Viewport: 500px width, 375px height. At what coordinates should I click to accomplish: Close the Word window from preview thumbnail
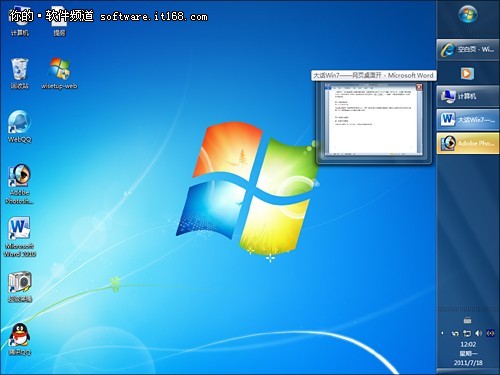(419, 87)
